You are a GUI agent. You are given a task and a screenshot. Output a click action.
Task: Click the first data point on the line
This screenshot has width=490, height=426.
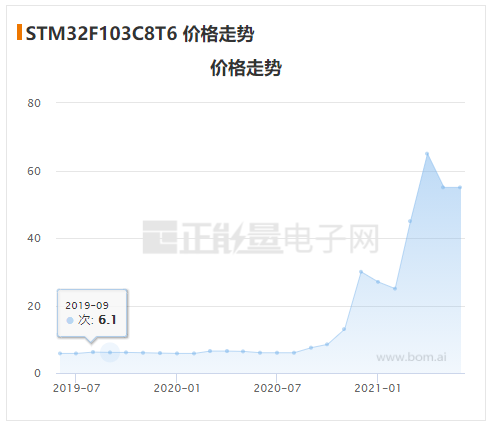coord(60,353)
